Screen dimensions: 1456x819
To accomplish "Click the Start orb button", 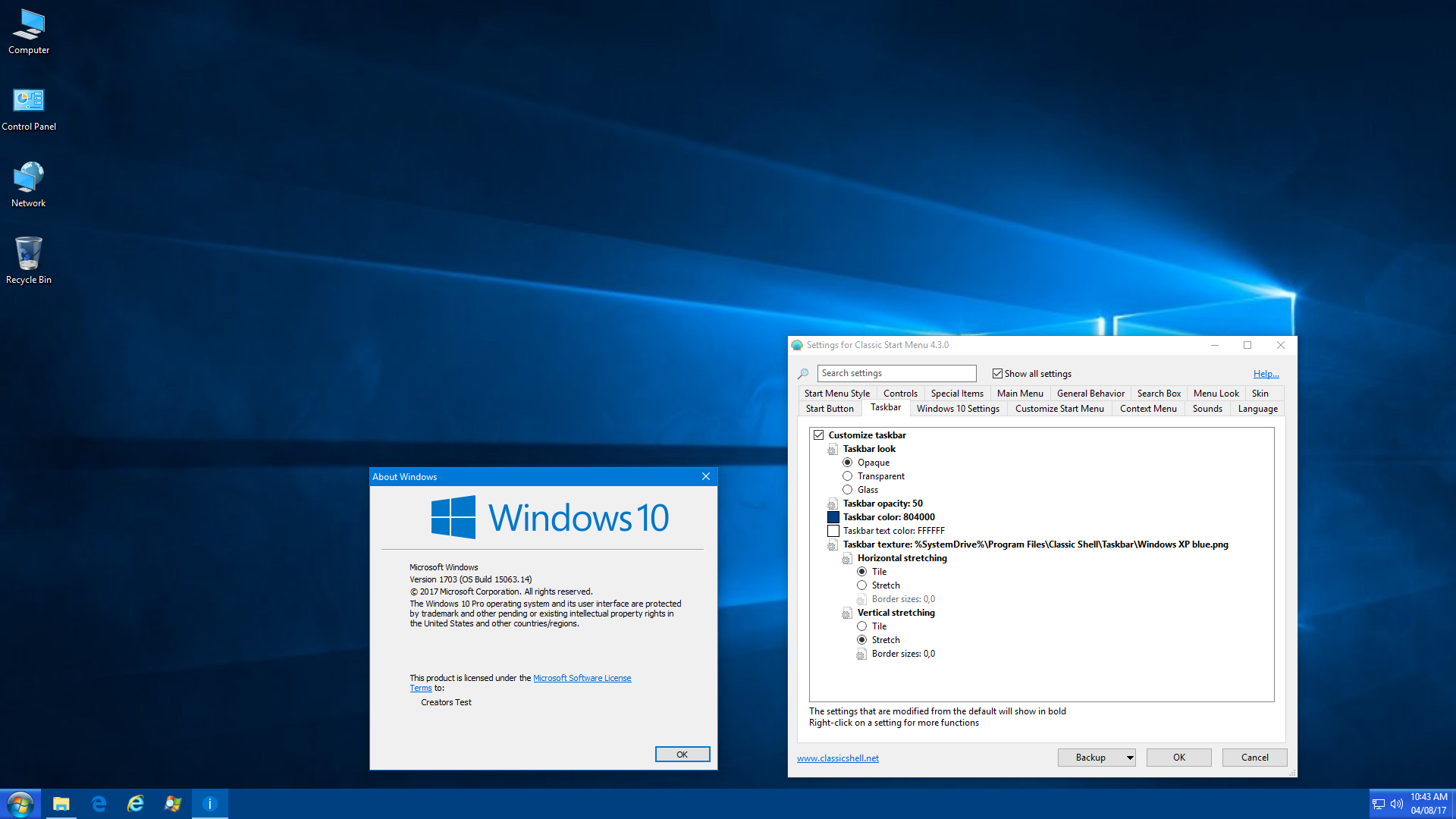I will (20, 804).
